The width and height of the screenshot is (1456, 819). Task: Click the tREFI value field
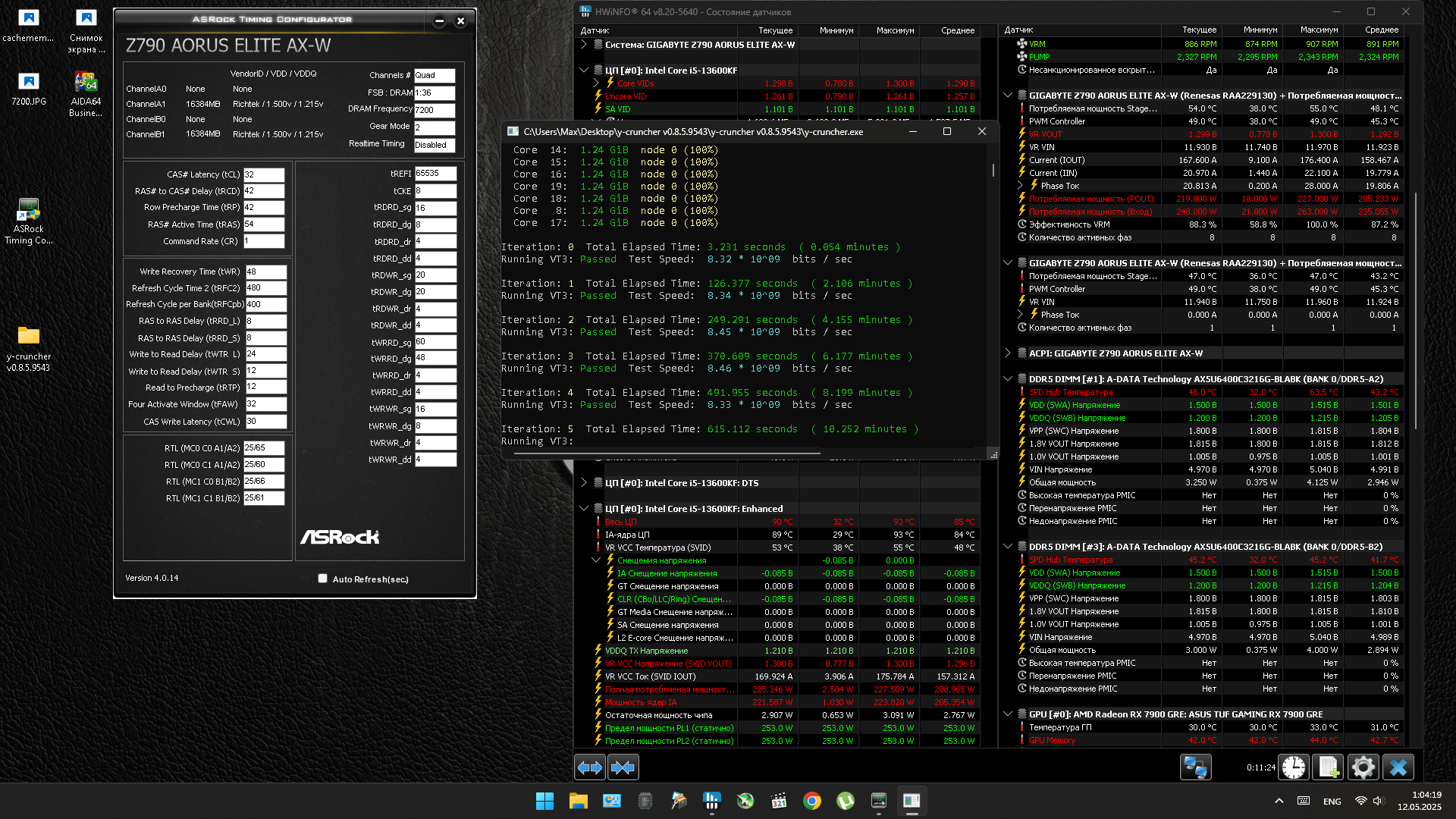pyautogui.click(x=435, y=174)
